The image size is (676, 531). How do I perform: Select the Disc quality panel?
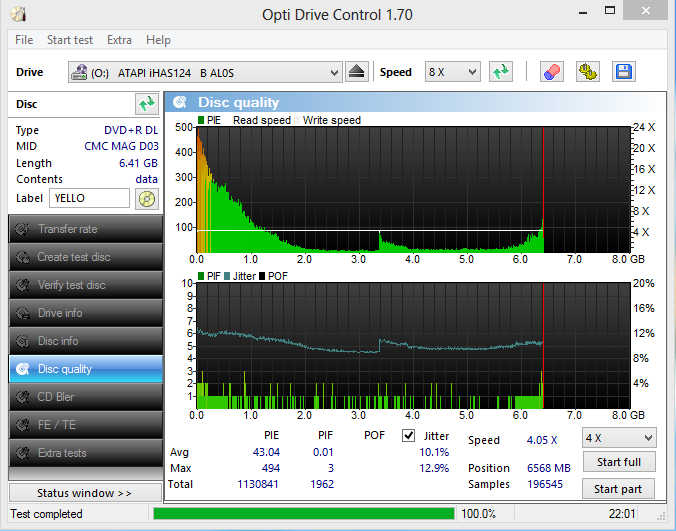pyautogui.click(x=86, y=369)
